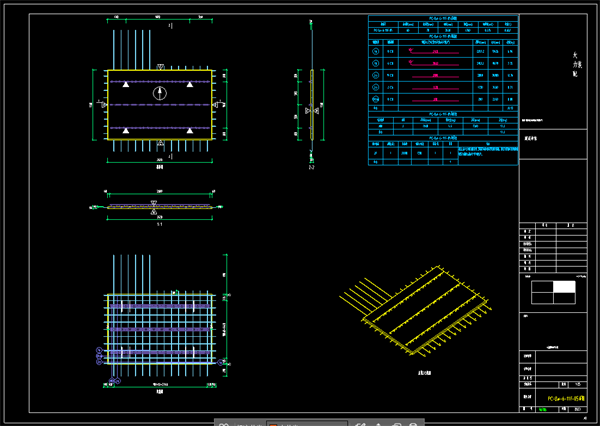Select the yellow isometric 3D slab view
The height and width of the screenshot is (426, 600).
pyautogui.click(x=416, y=311)
